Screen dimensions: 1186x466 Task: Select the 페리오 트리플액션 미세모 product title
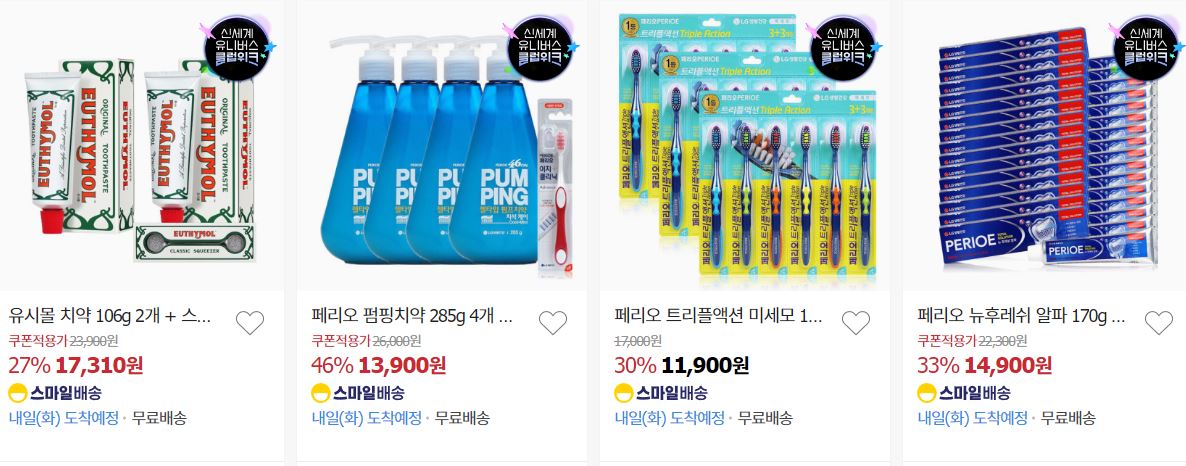pyautogui.click(x=719, y=315)
